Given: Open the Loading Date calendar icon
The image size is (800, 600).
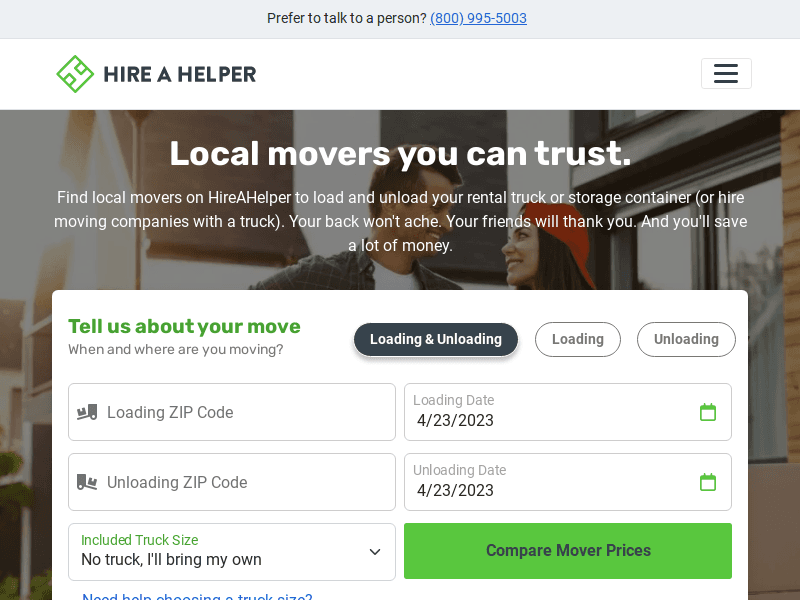Looking at the screenshot, I should [708, 411].
